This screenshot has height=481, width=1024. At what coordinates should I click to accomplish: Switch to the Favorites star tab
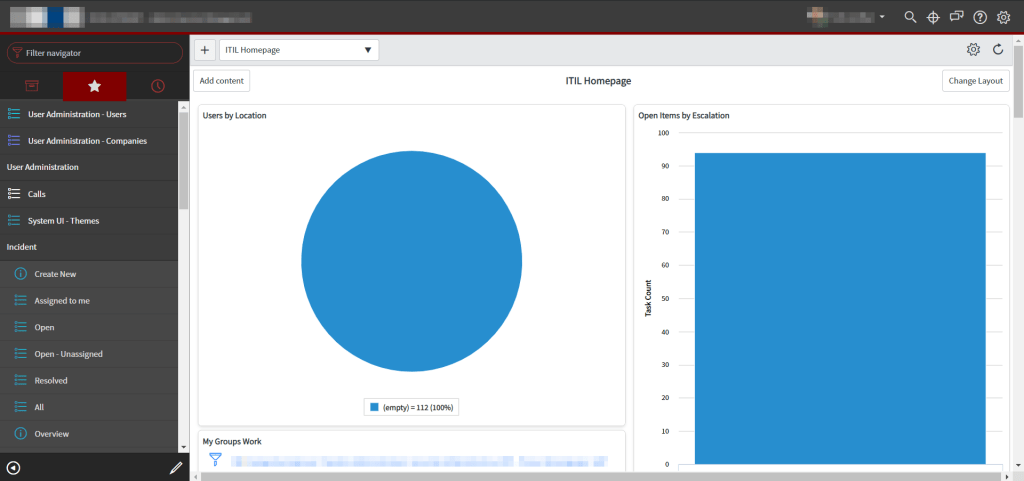coord(95,87)
